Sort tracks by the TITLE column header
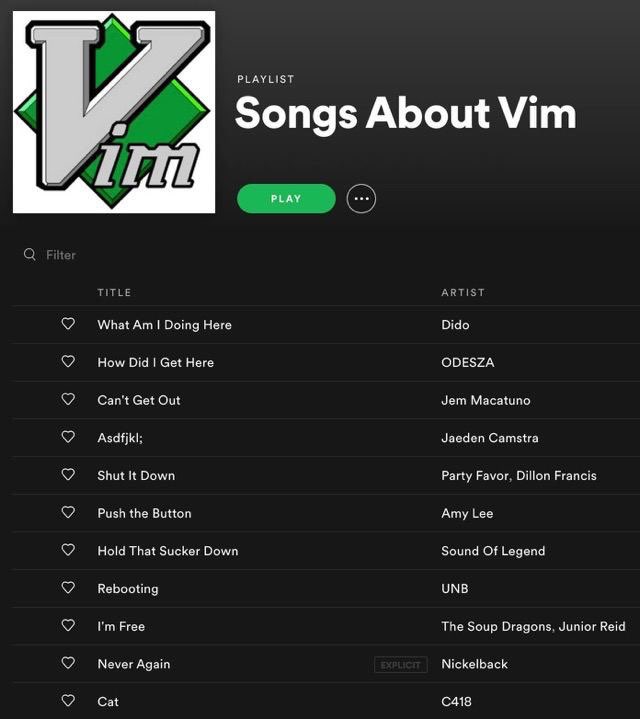The width and height of the screenshot is (640, 719). coord(114,293)
